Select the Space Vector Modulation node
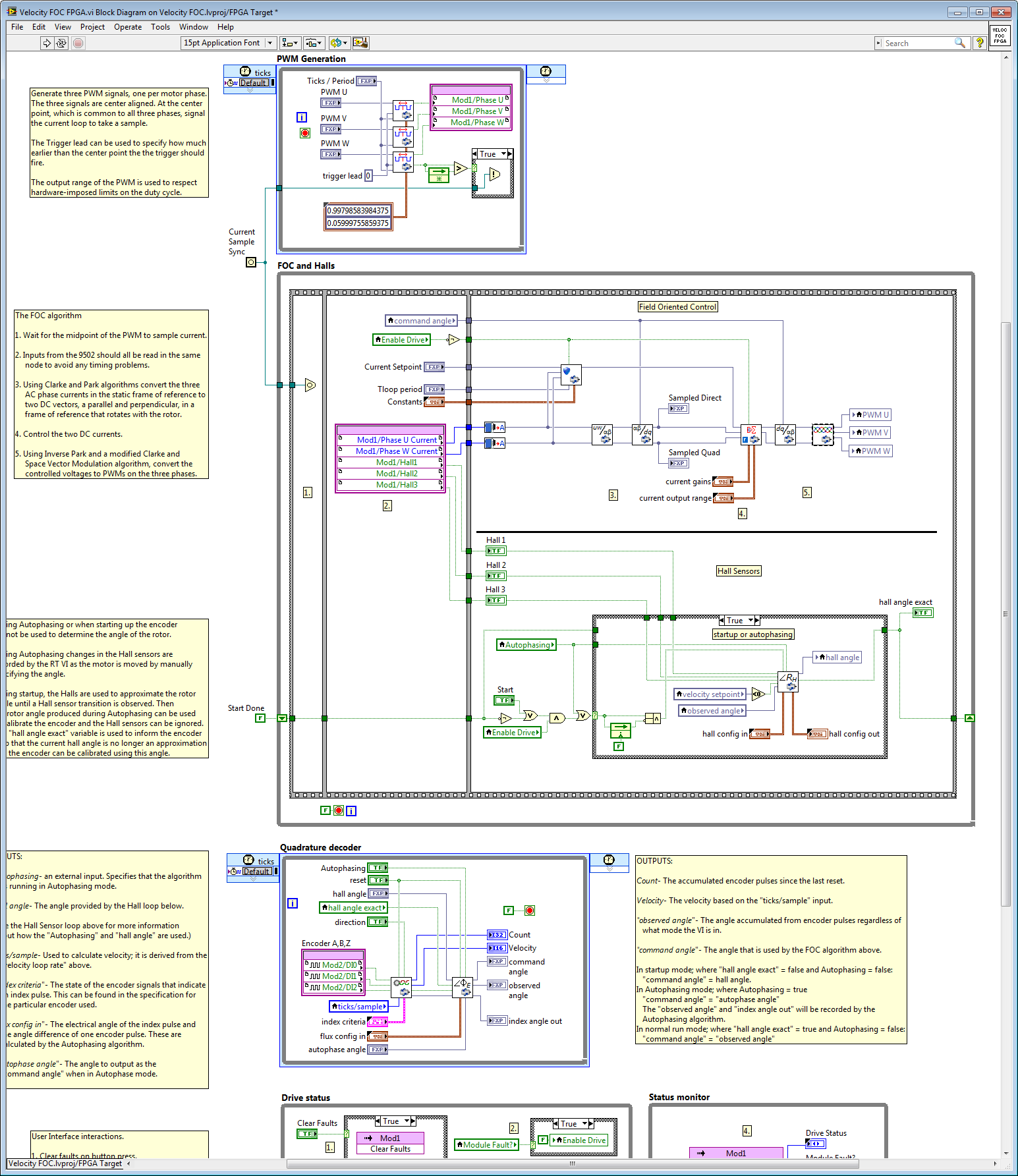Viewport: 1018px width, 1176px height. 823,434
